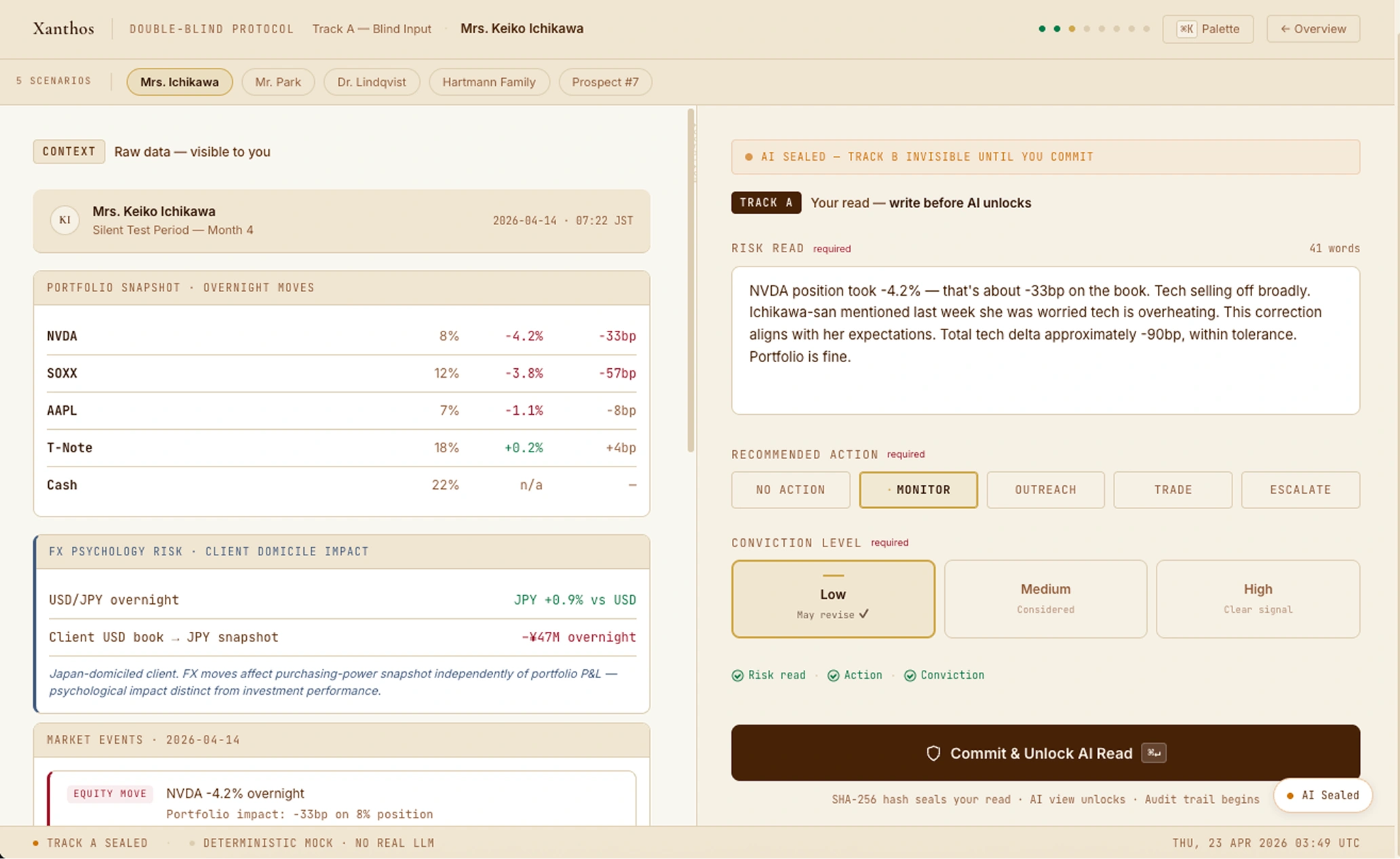Choose the OUTREACH recommended action

[x=1045, y=490]
